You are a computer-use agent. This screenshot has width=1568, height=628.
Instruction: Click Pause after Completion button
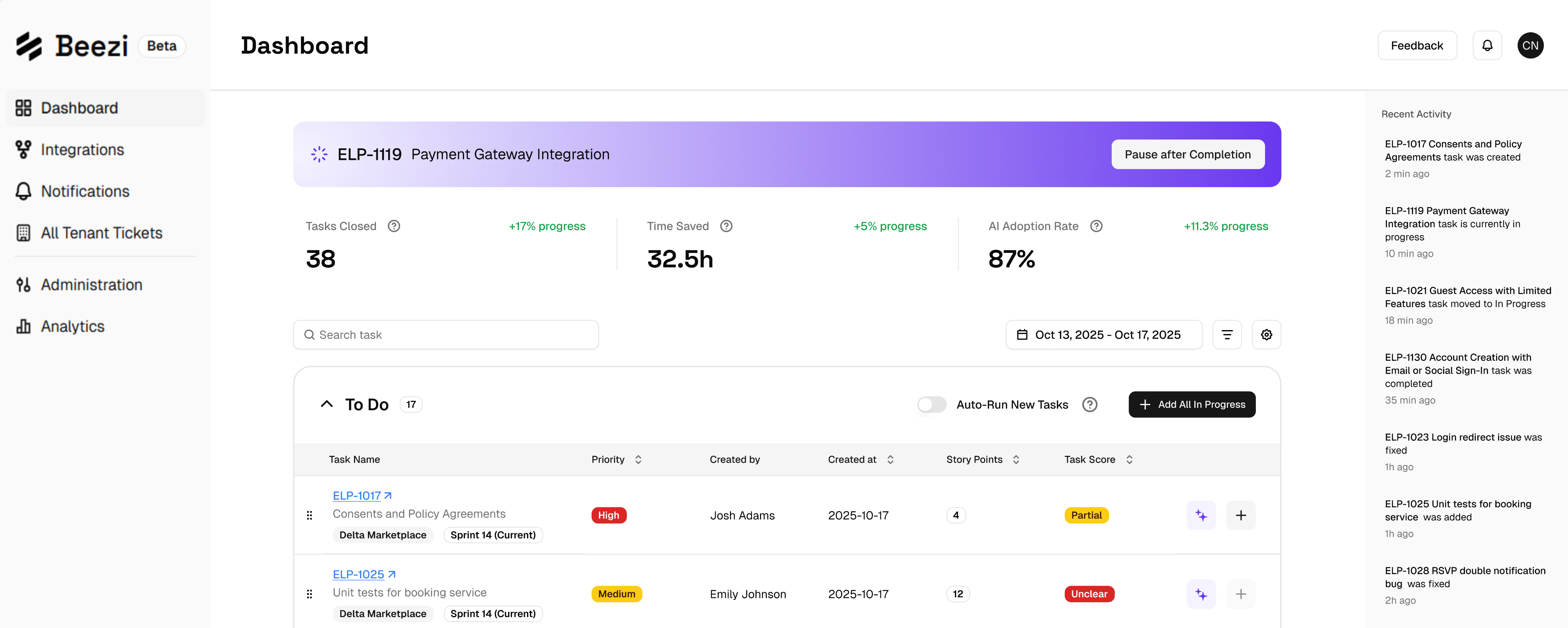point(1187,155)
